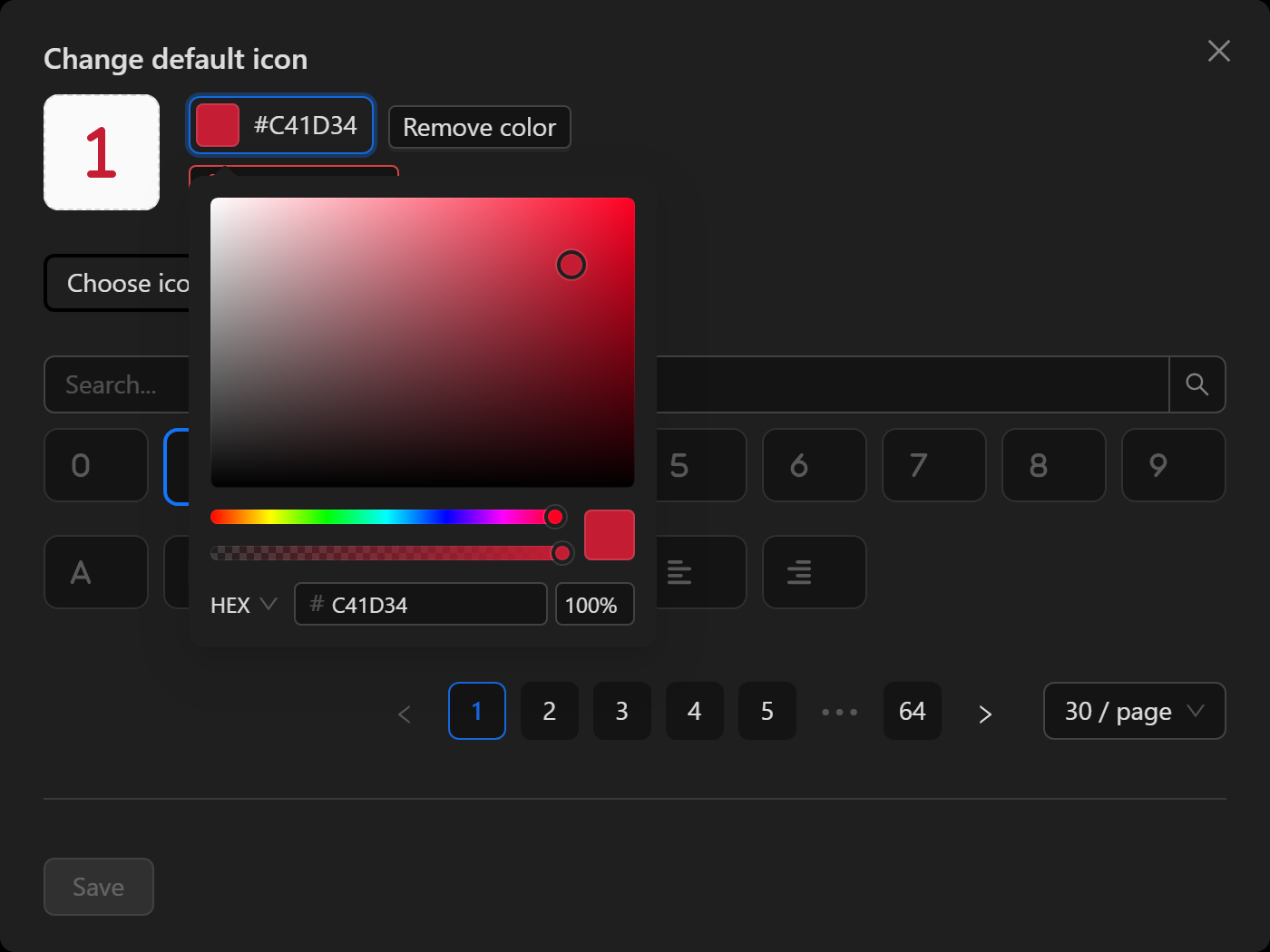Click the red icon preview thumbnail

[x=102, y=152]
